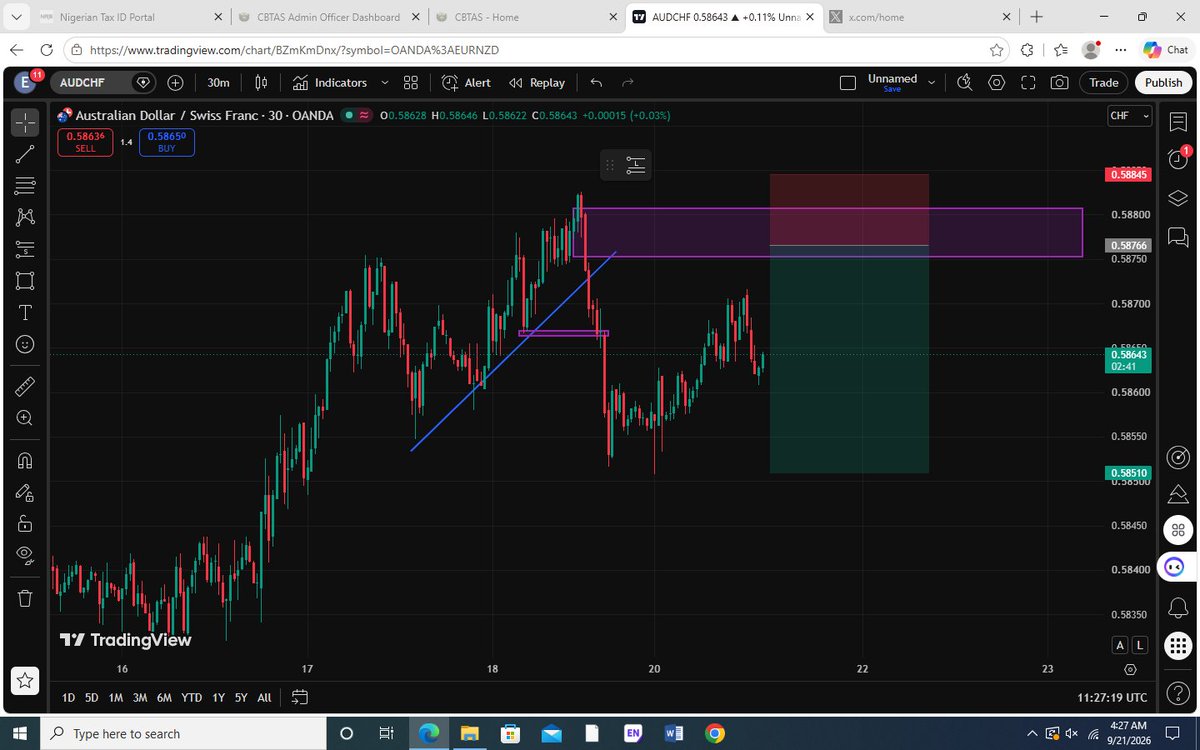Open the Chats panel icon
The height and width of the screenshot is (750, 1200).
click(1177, 237)
